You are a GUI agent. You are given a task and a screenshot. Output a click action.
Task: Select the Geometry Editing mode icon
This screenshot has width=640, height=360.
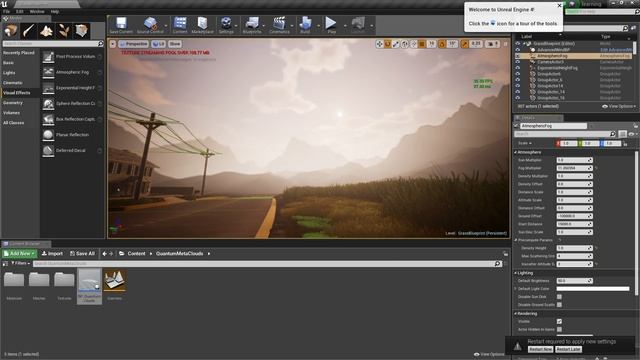(81, 31)
